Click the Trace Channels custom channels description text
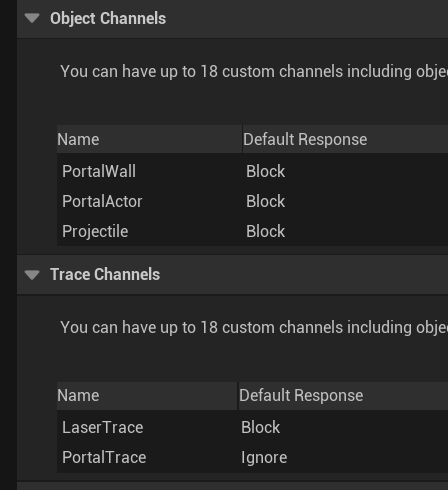 254,327
